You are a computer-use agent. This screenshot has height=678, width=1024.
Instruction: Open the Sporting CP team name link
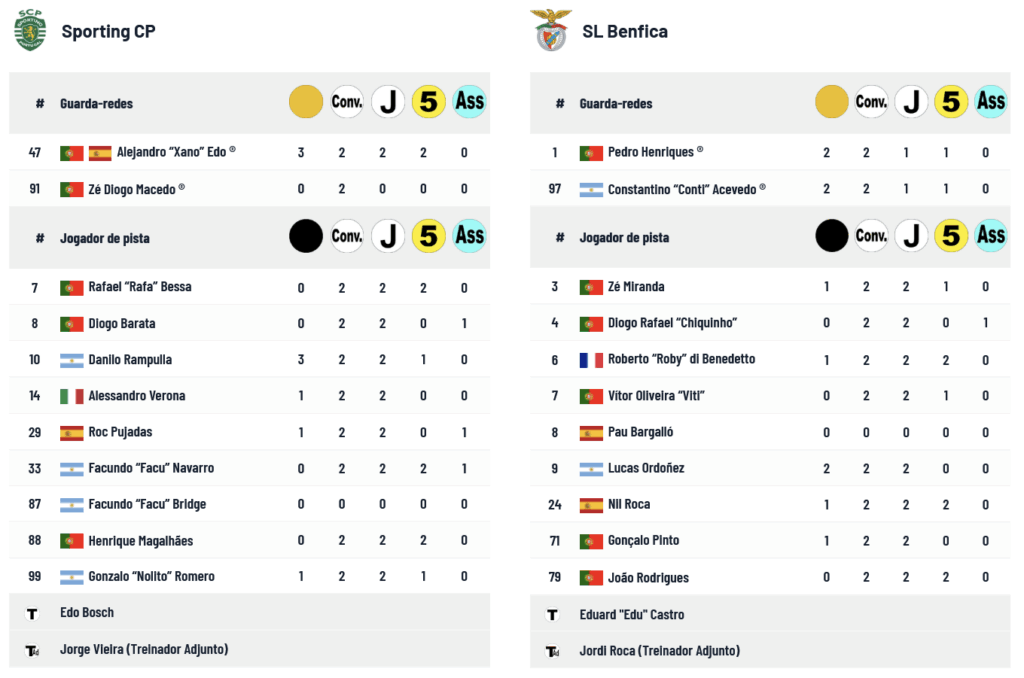(x=108, y=31)
